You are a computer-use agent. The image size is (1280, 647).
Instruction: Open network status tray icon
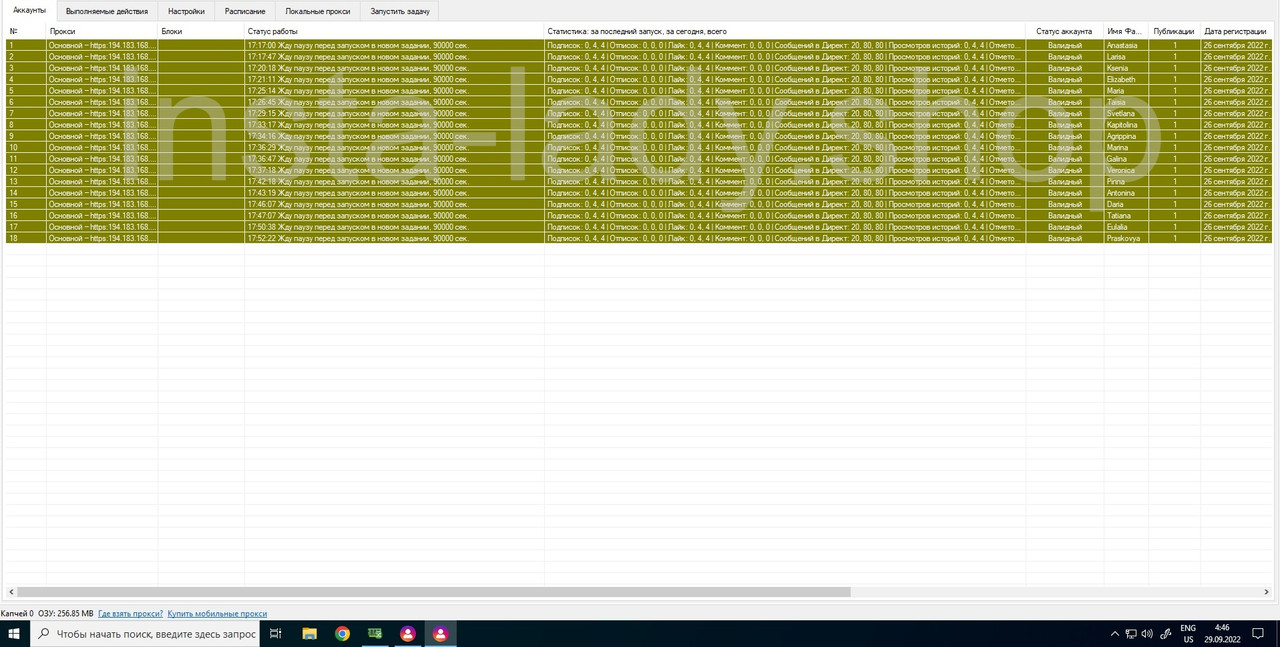click(1131, 634)
